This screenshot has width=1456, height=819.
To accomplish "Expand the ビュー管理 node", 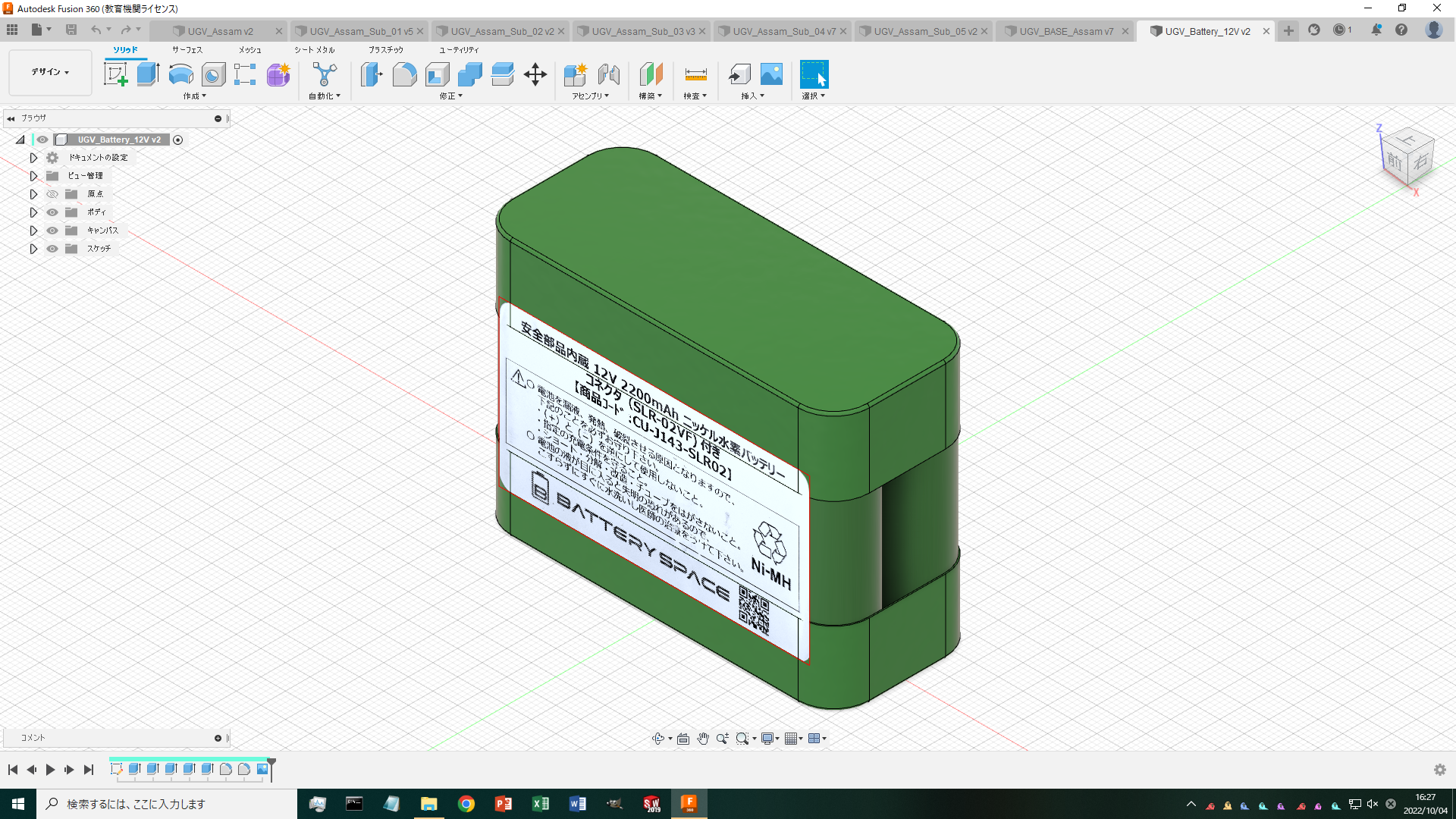I will [33, 176].
